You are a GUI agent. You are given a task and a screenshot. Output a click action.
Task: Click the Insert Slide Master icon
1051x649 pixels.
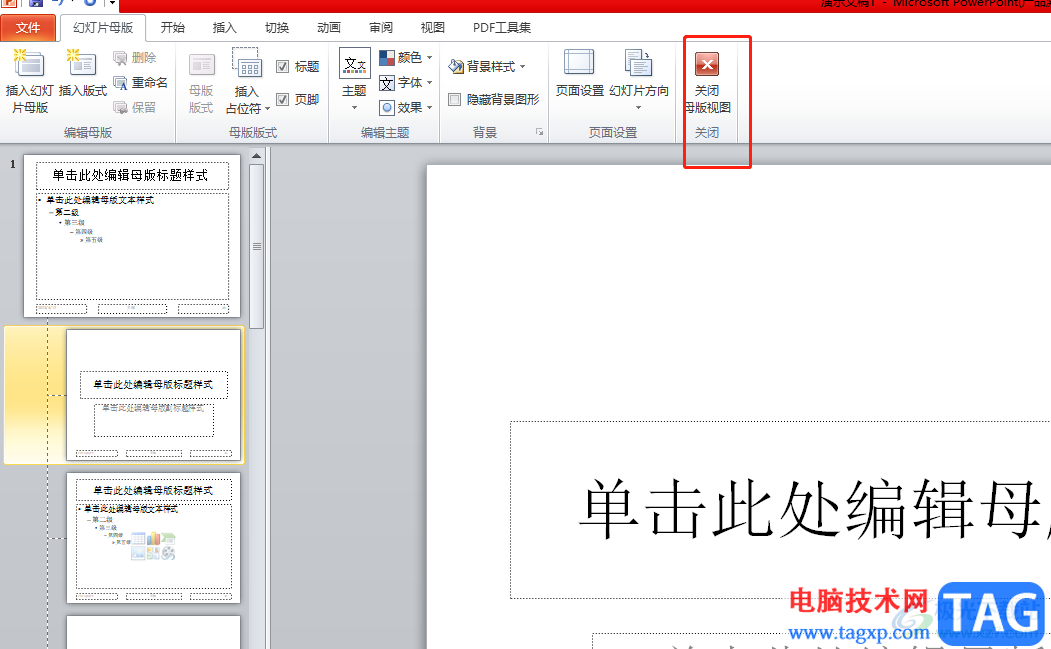point(29,64)
